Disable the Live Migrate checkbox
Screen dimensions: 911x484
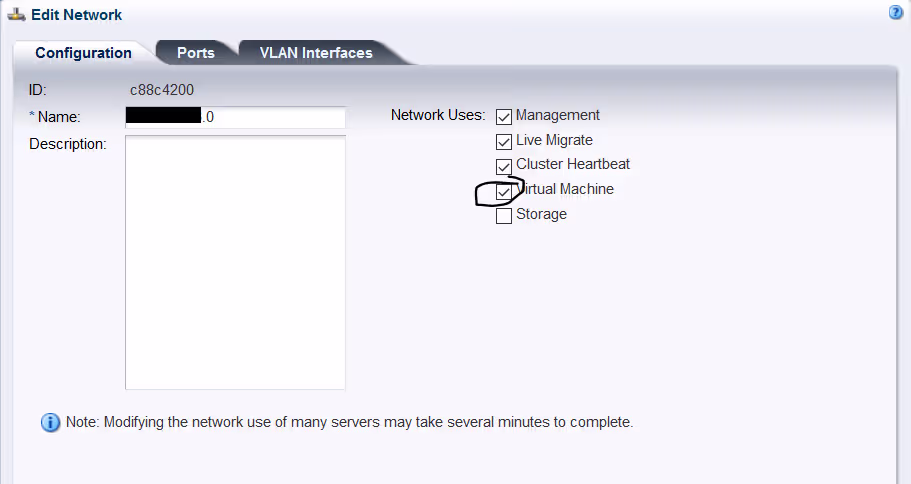pos(504,142)
